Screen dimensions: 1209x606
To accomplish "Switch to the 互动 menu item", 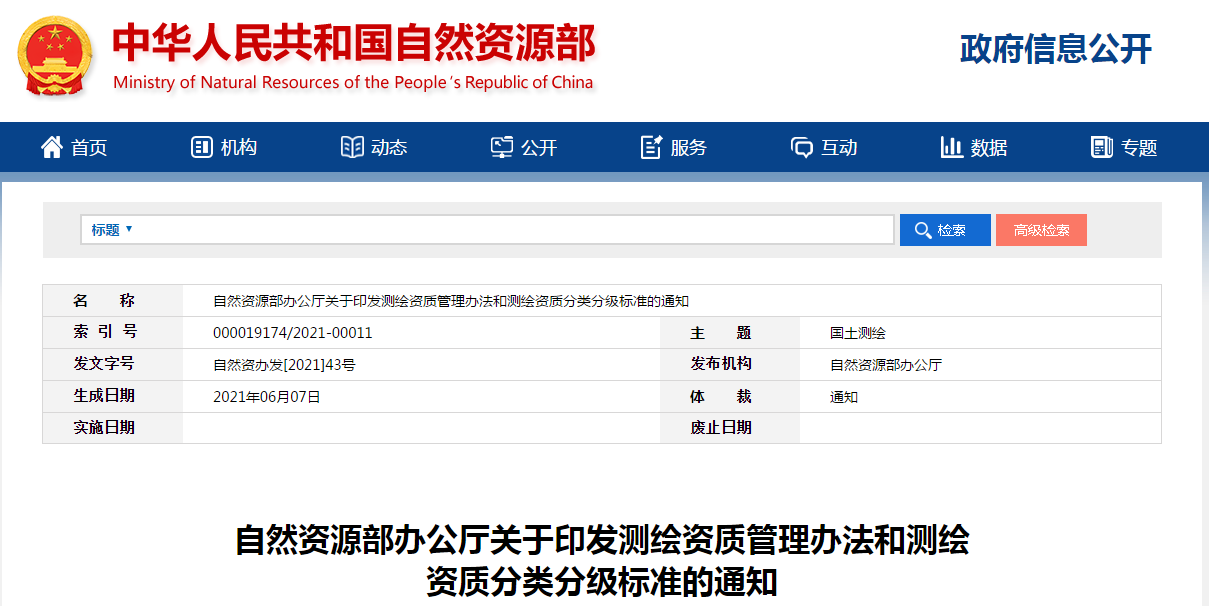I will click(822, 146).
